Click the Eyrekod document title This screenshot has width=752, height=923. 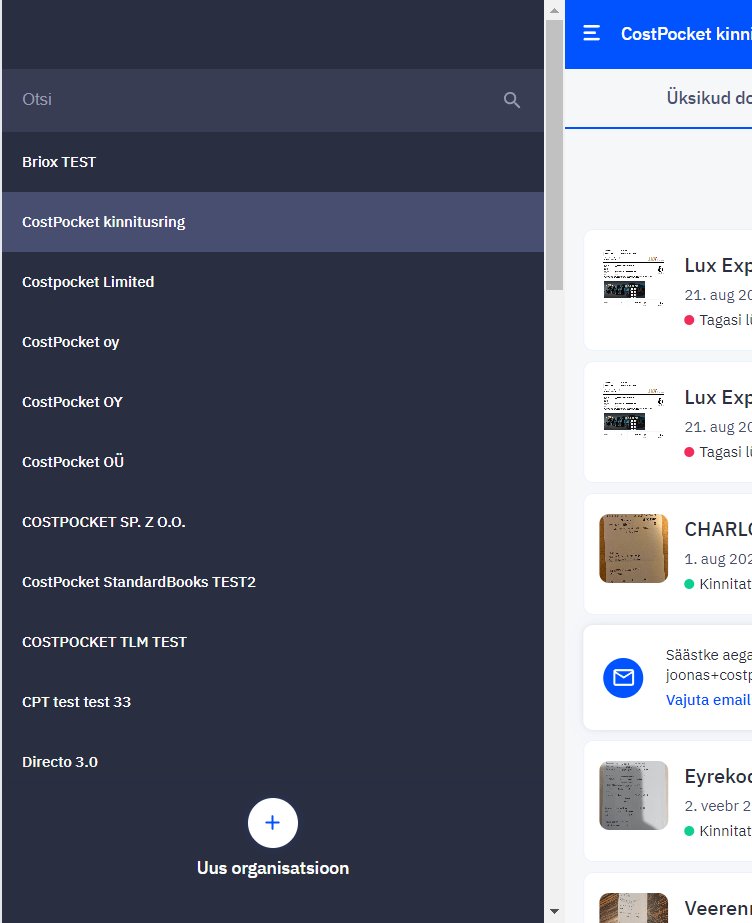[718, 777]
